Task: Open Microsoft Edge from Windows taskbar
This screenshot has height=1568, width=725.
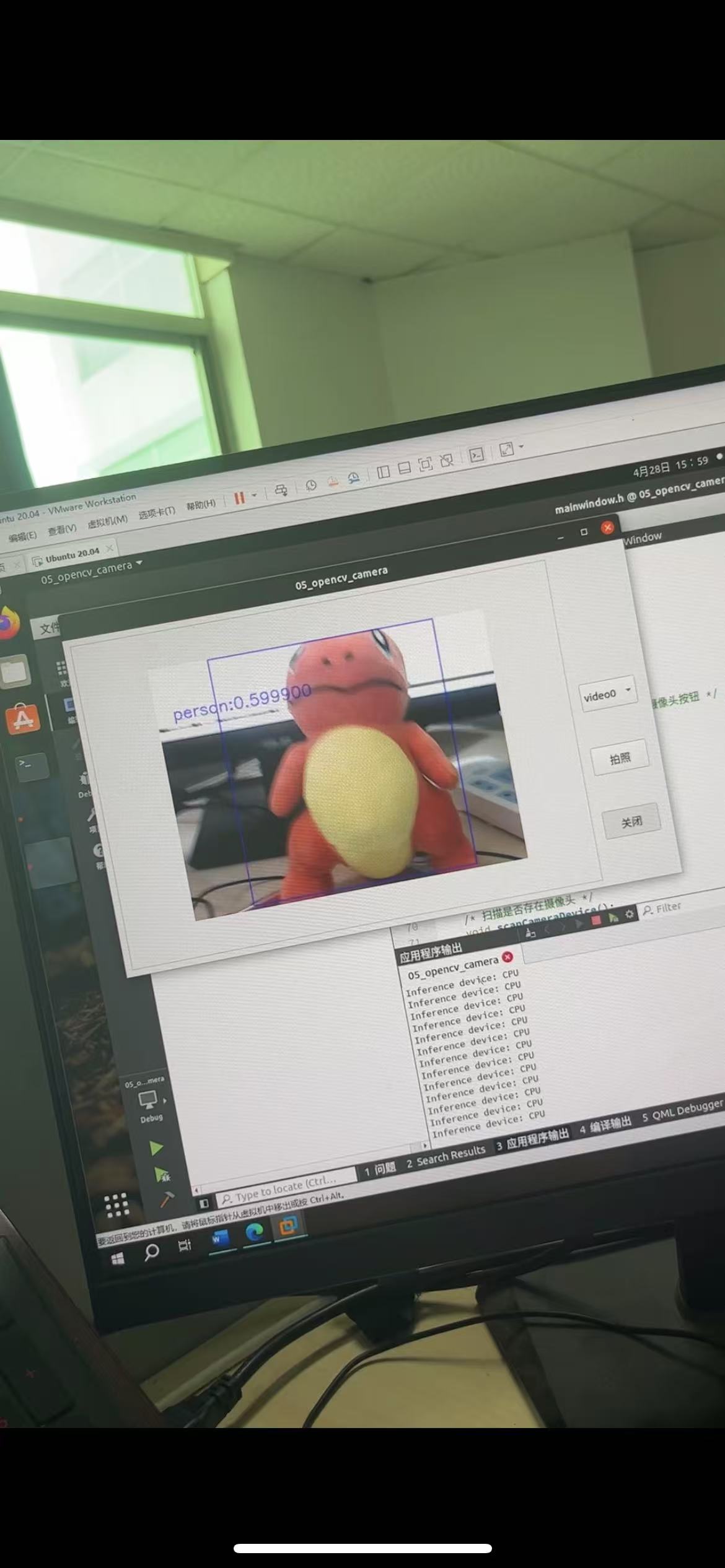Action: 255,1233
